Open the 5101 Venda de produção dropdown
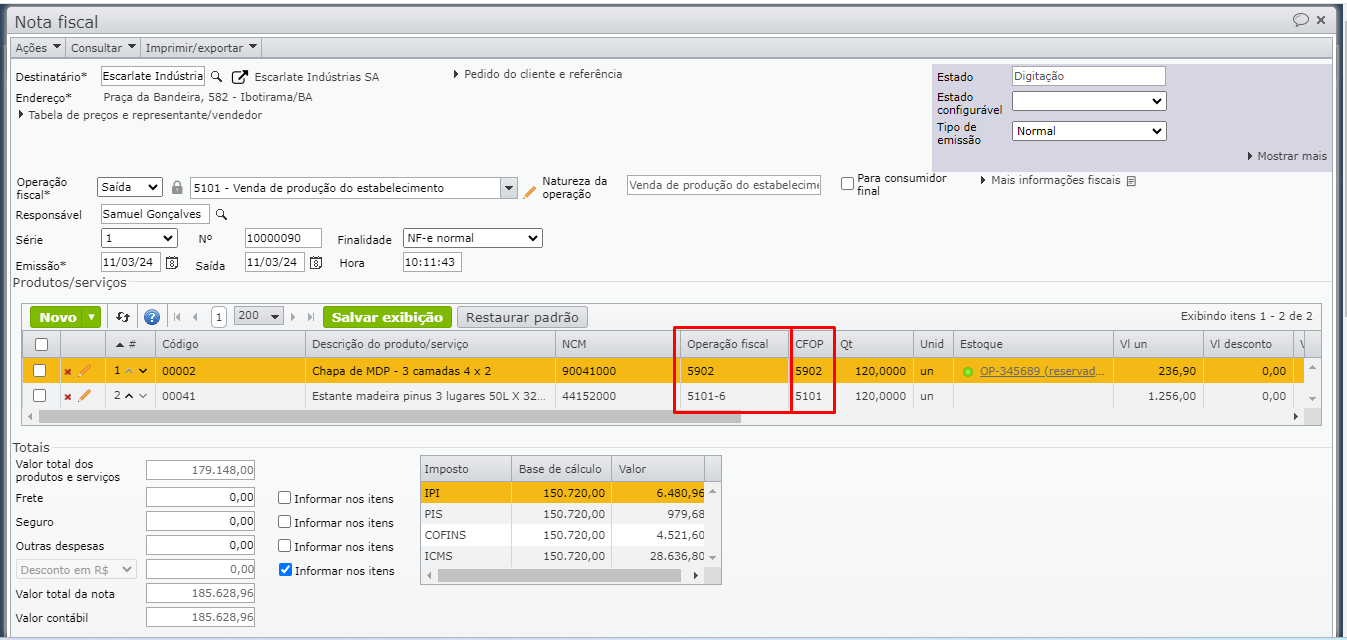Viewport: 1347px width, 640px height. (x=508, y=188)
